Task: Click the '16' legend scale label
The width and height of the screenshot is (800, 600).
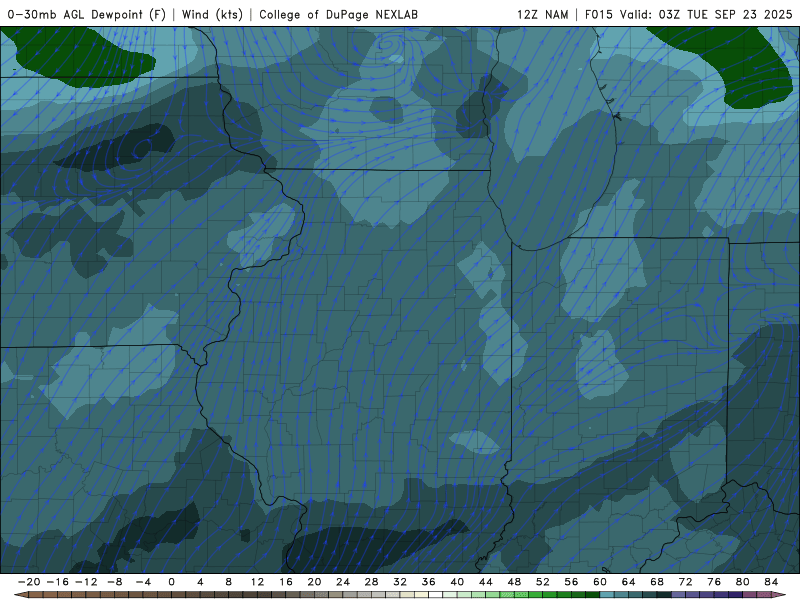Action: point(286,582)
